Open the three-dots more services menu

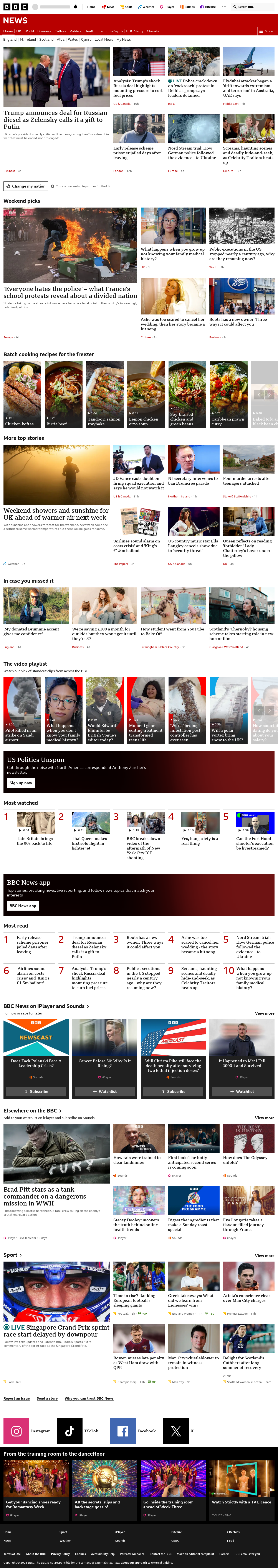pyautogui.click(x=224, y=7)
